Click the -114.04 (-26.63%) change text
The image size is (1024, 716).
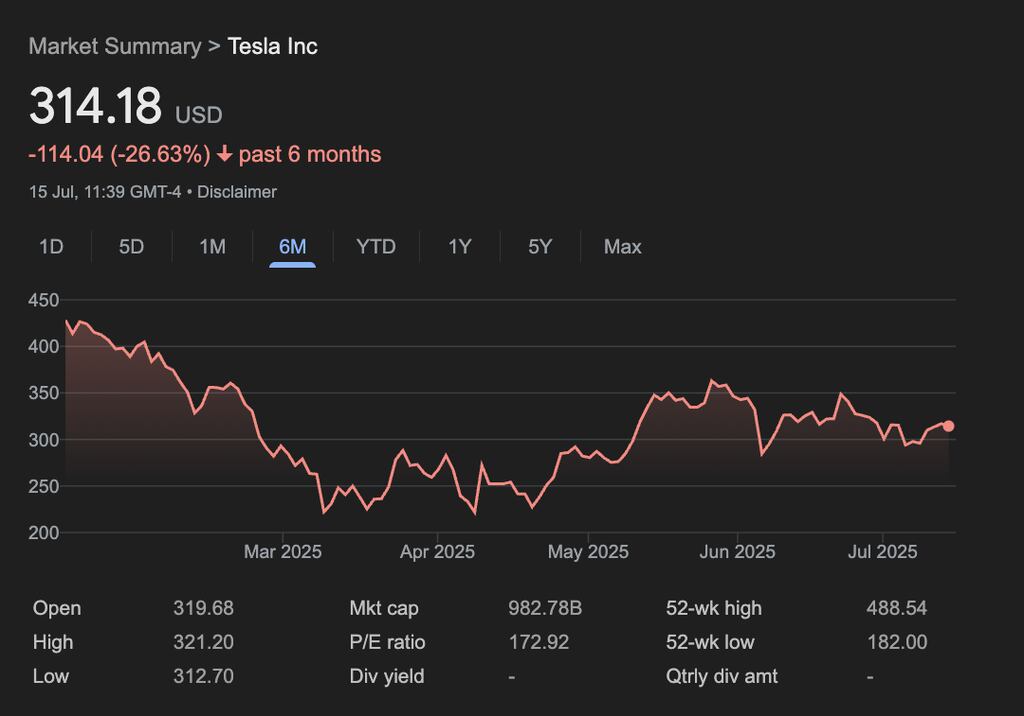[120, 154]
